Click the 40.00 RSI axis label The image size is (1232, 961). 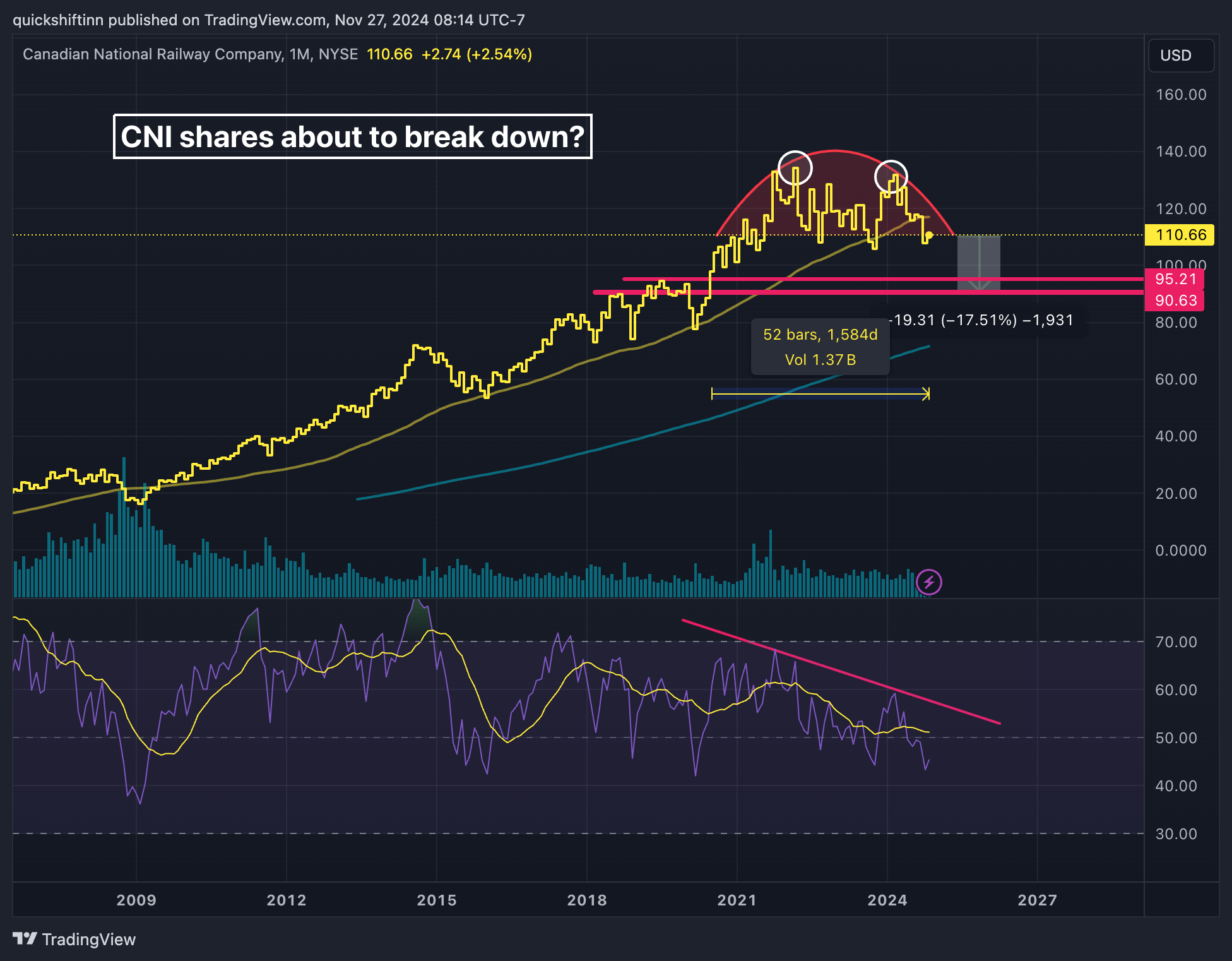tap(1176, 786)
